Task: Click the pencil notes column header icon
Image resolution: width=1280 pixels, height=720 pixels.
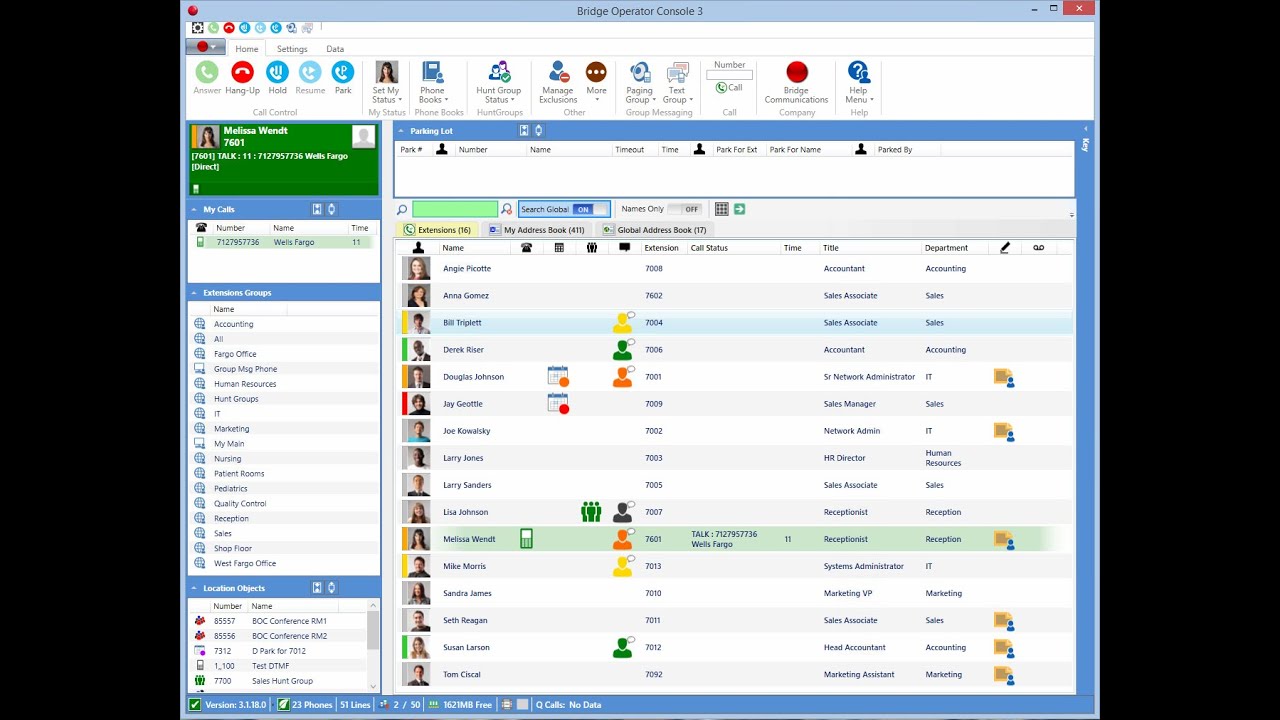Action: pyautogui.click(x=1005, y=248)
